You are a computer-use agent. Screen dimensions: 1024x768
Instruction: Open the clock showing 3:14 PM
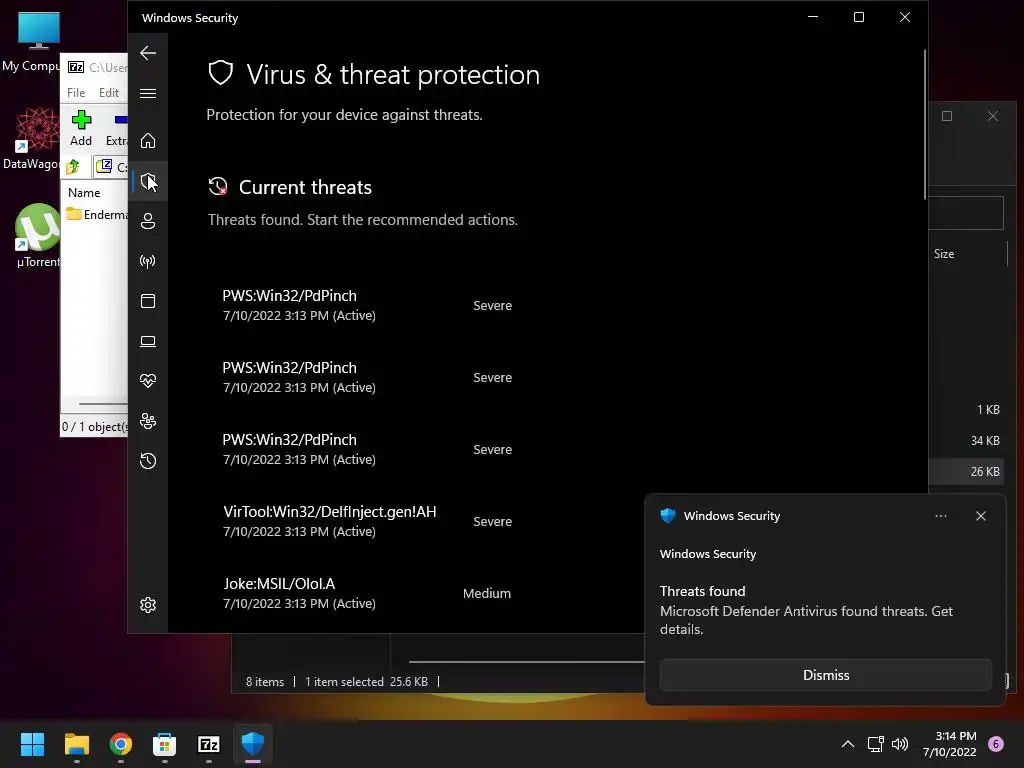(950, 744)
